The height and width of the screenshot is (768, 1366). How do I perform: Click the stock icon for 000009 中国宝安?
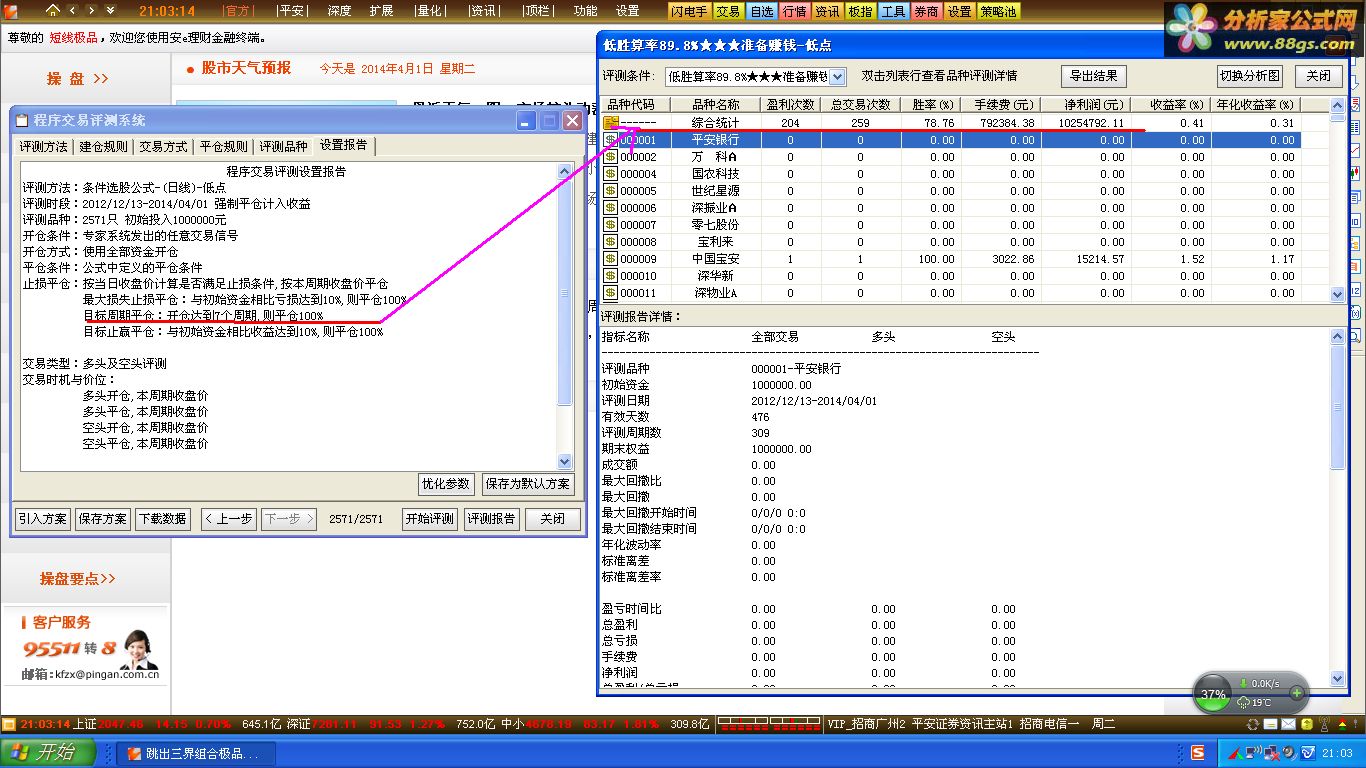click(610, 259)
